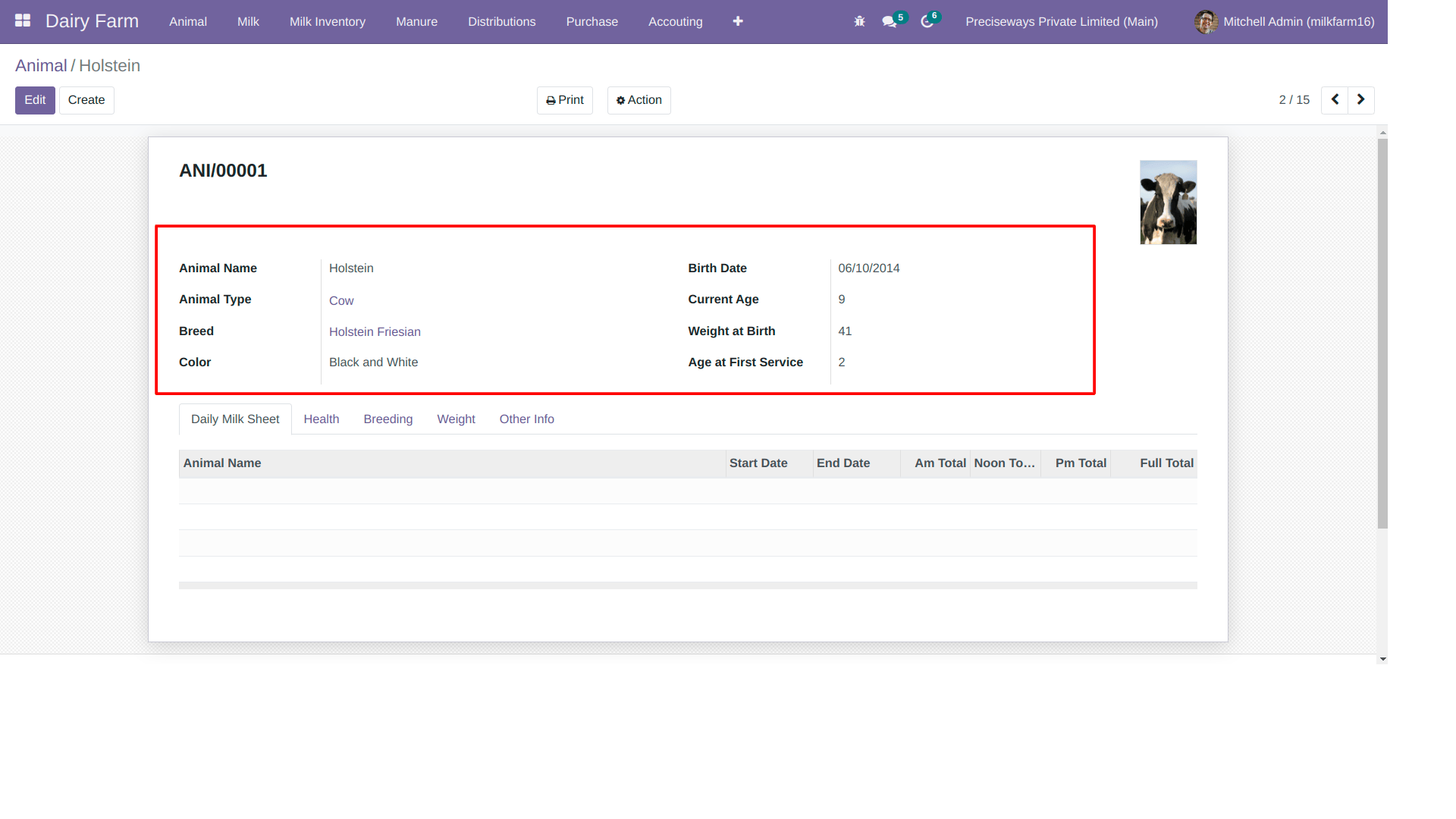
Task: Open the Holstein Friesian breed link
Action: [375, 331]
